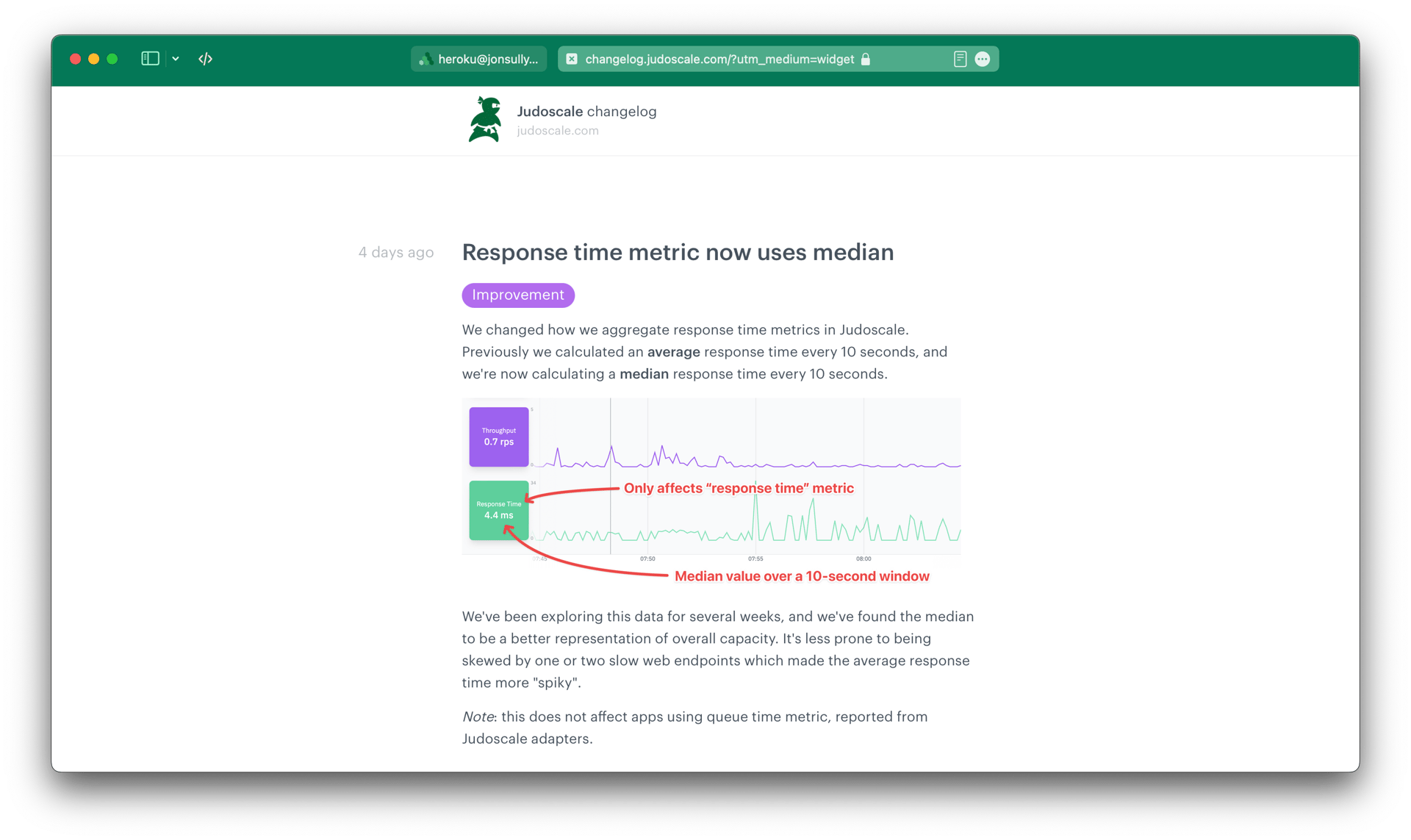Click the 07:55 timeline marker on chart
Image resolution: width=1411 pixels, height=840 pixels.
click(x=755, y=559)
